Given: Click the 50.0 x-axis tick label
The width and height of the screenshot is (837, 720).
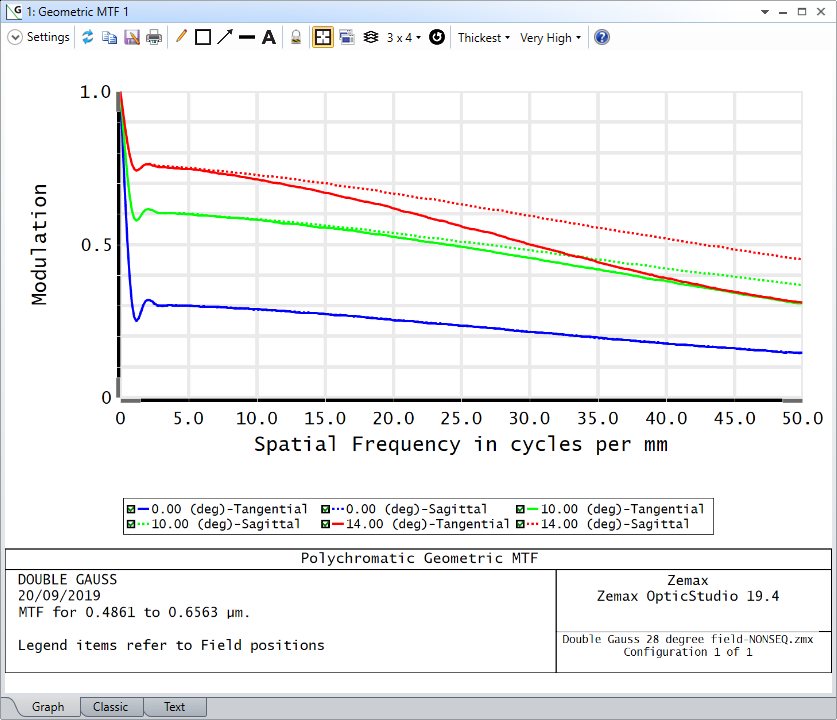Looking at the screenshot, I should (803, 418).
